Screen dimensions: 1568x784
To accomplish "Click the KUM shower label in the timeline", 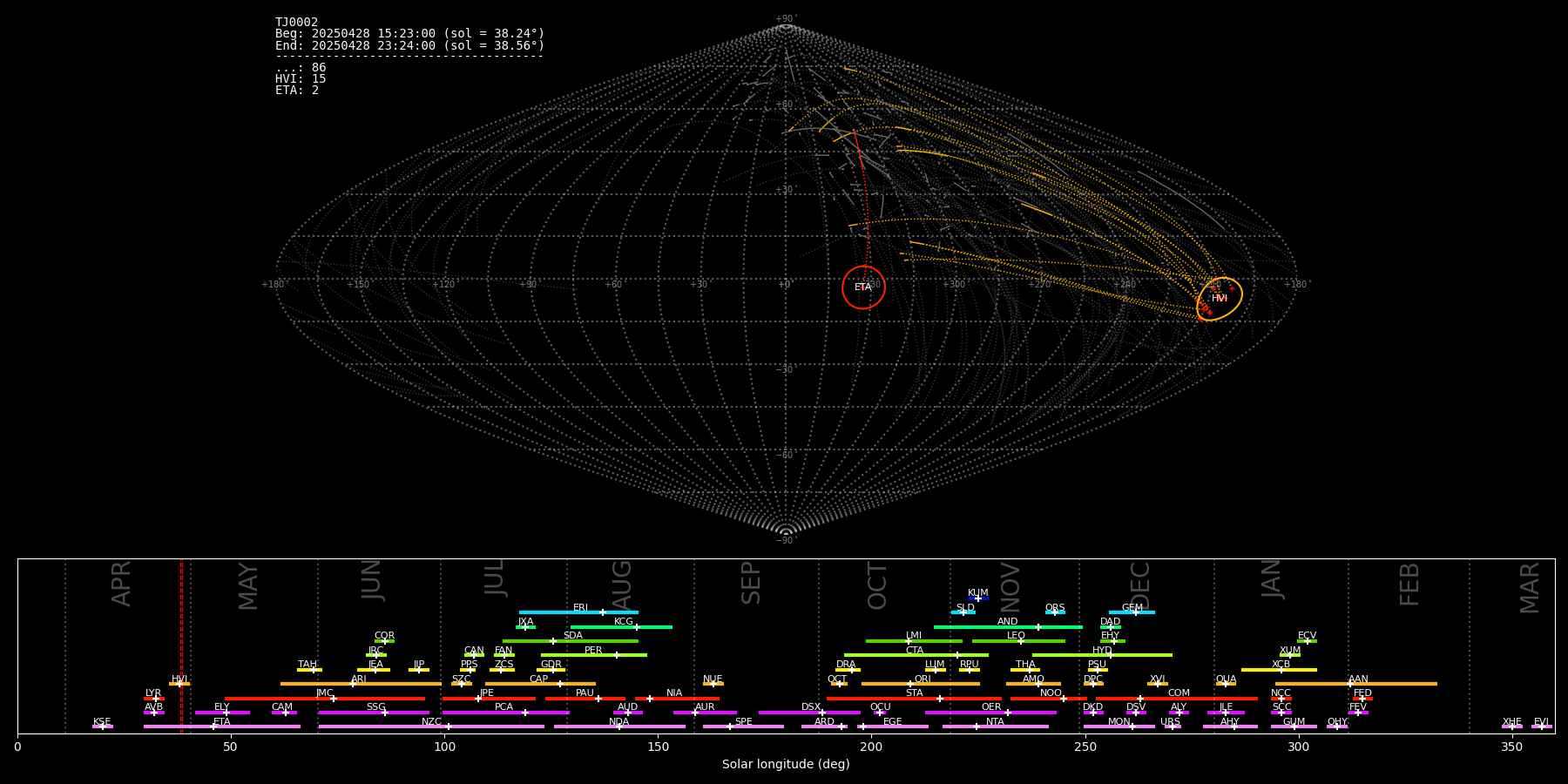I will pyautogui.click(x=978, y=592).
